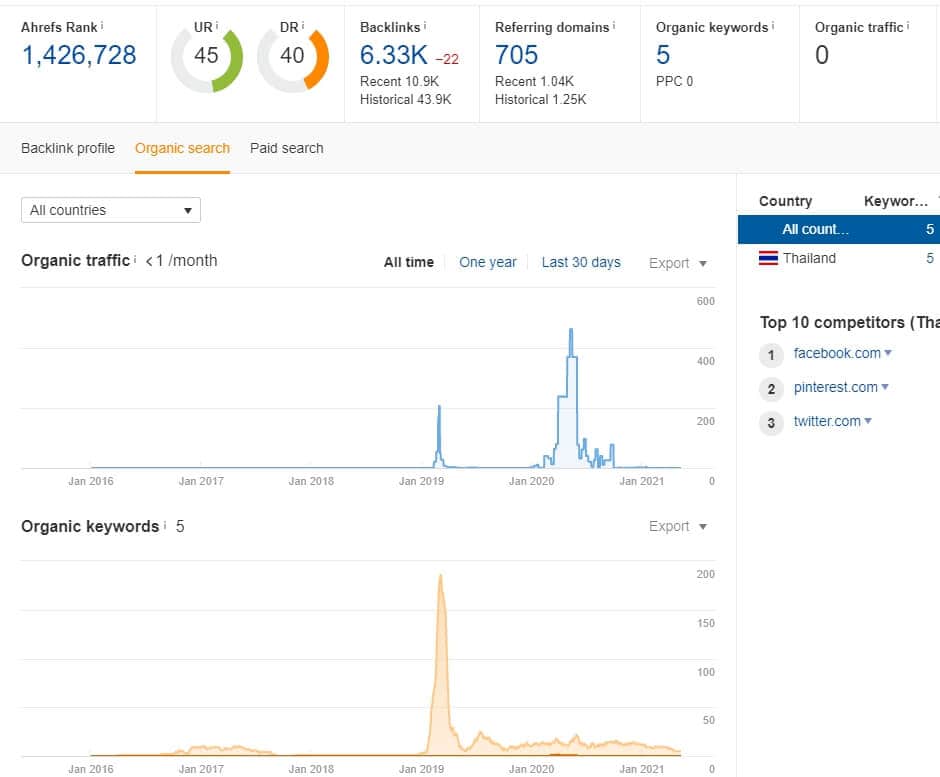940x777 pixels.
Task: Select the Organic search tab
Action: (182, 148)
